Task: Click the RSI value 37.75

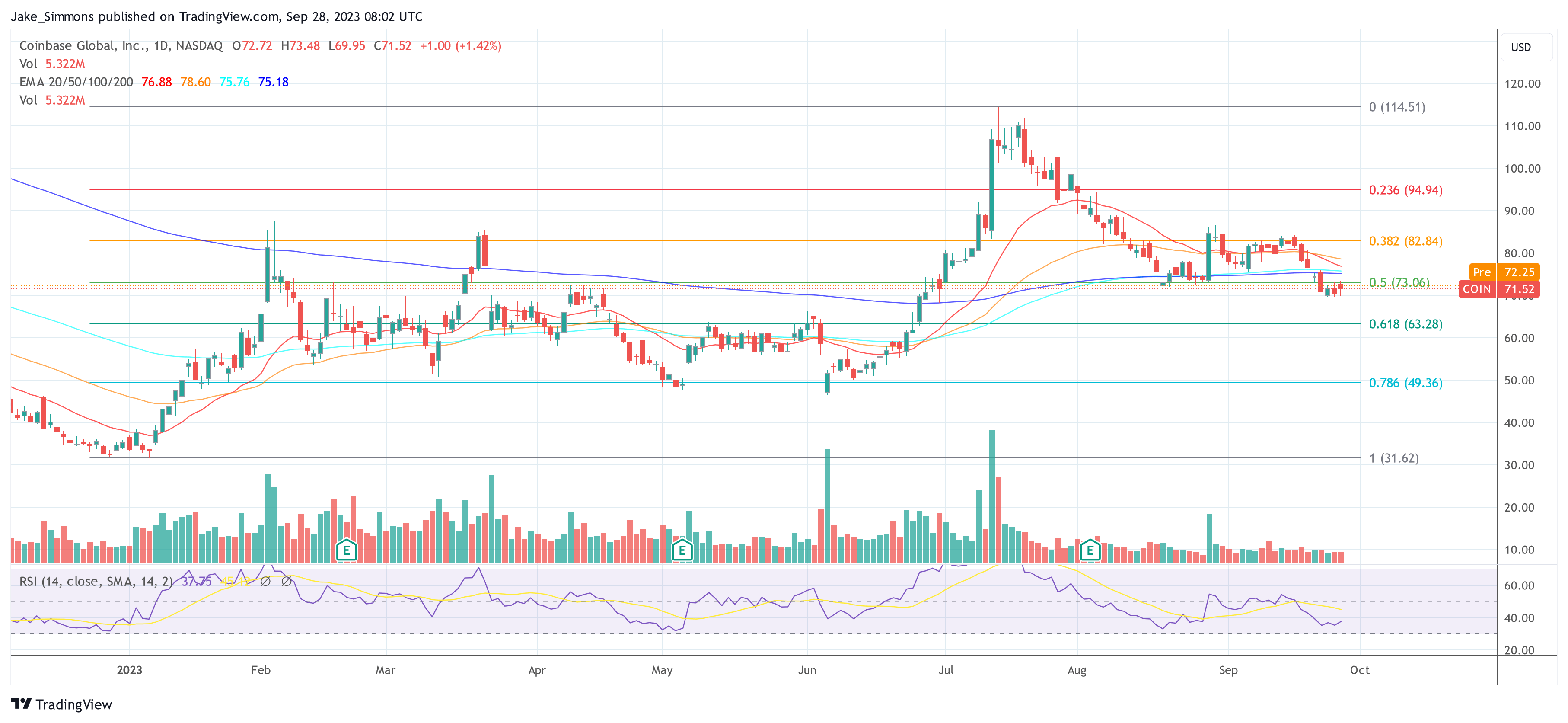Action: pyautogui.click(x=196, y=581)
